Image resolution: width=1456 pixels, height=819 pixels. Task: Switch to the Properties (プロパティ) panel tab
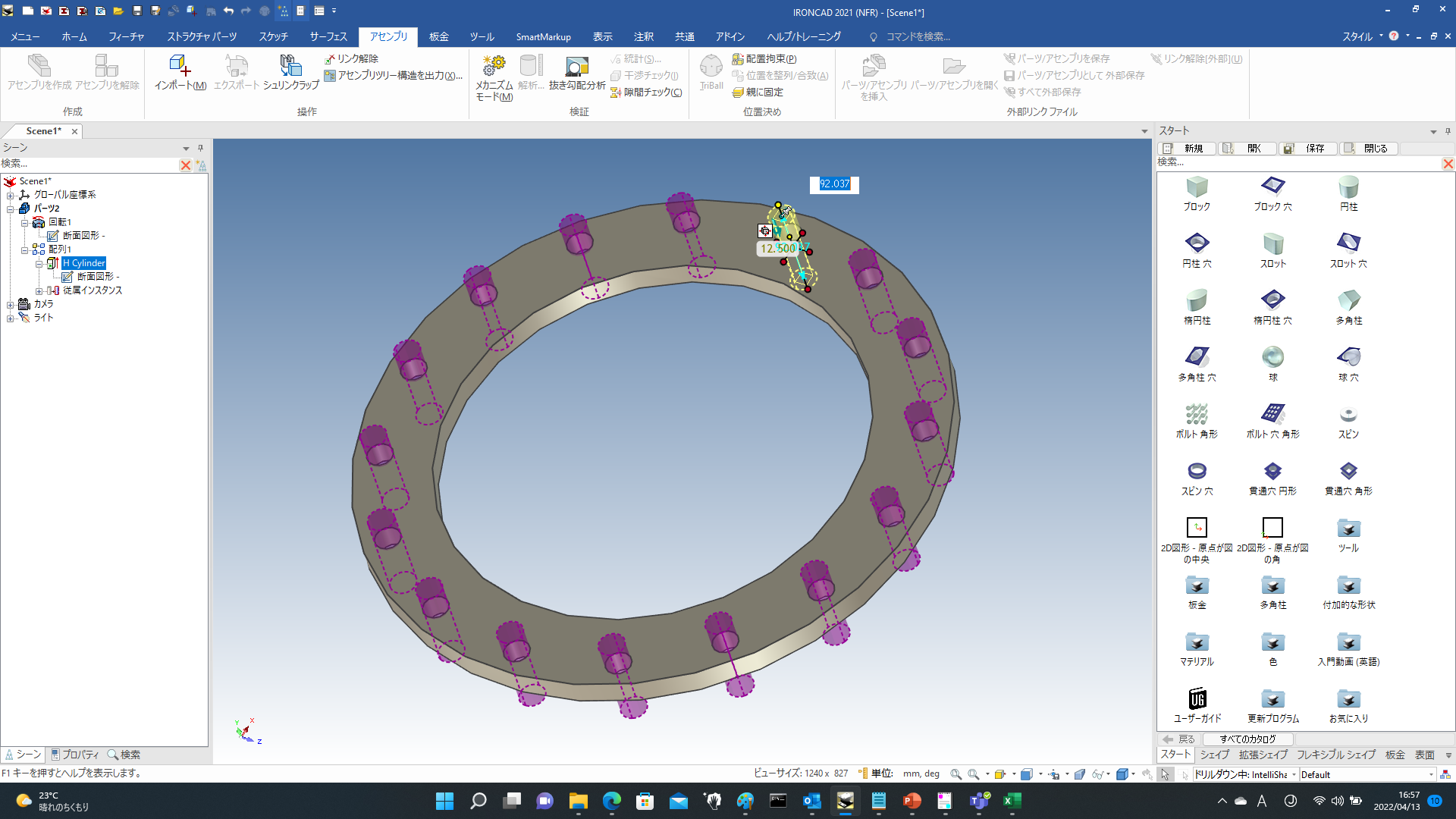click(75, 755)
